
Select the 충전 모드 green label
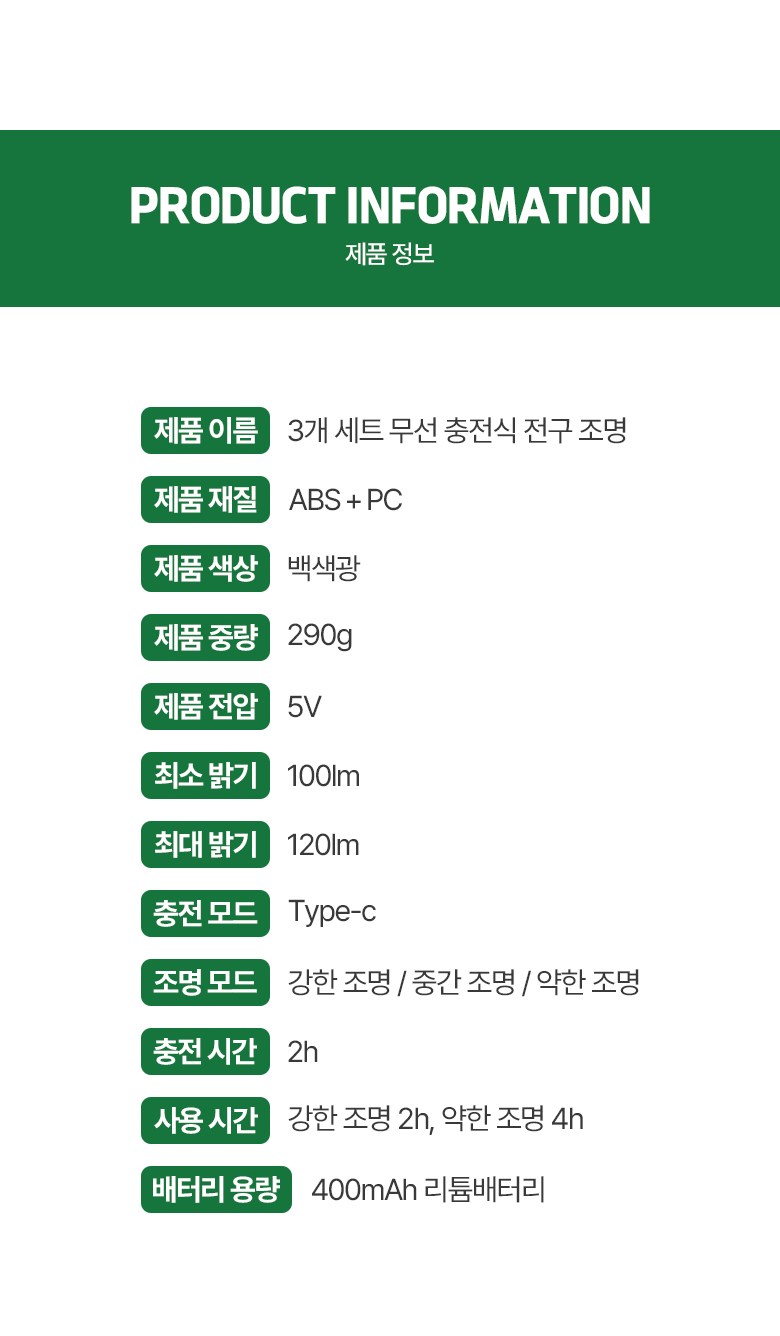pos(205,914)
